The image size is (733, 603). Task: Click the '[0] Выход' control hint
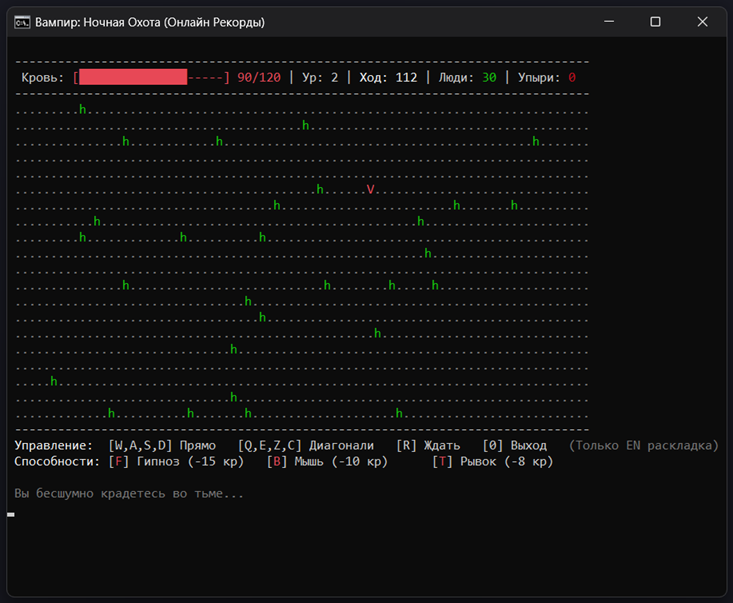(515, 445)
